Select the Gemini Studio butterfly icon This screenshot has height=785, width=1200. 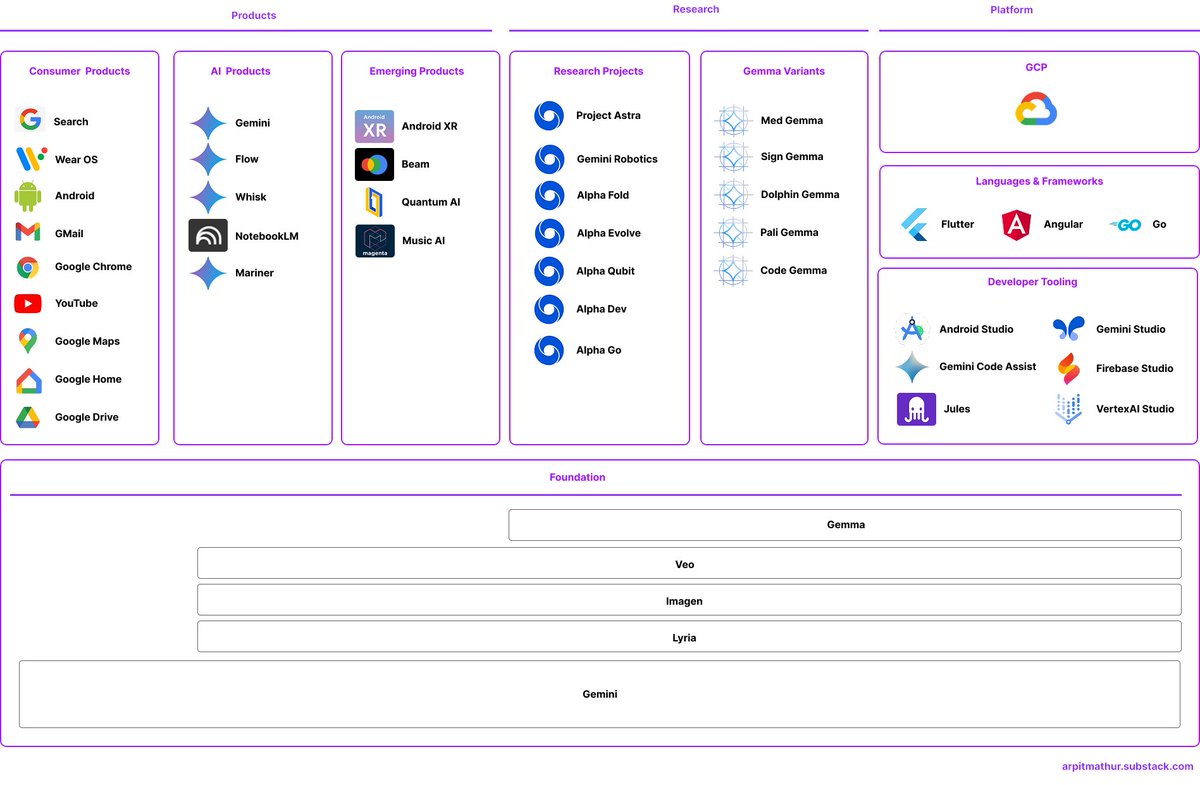pyautogui.click(x=1068, y=329)
